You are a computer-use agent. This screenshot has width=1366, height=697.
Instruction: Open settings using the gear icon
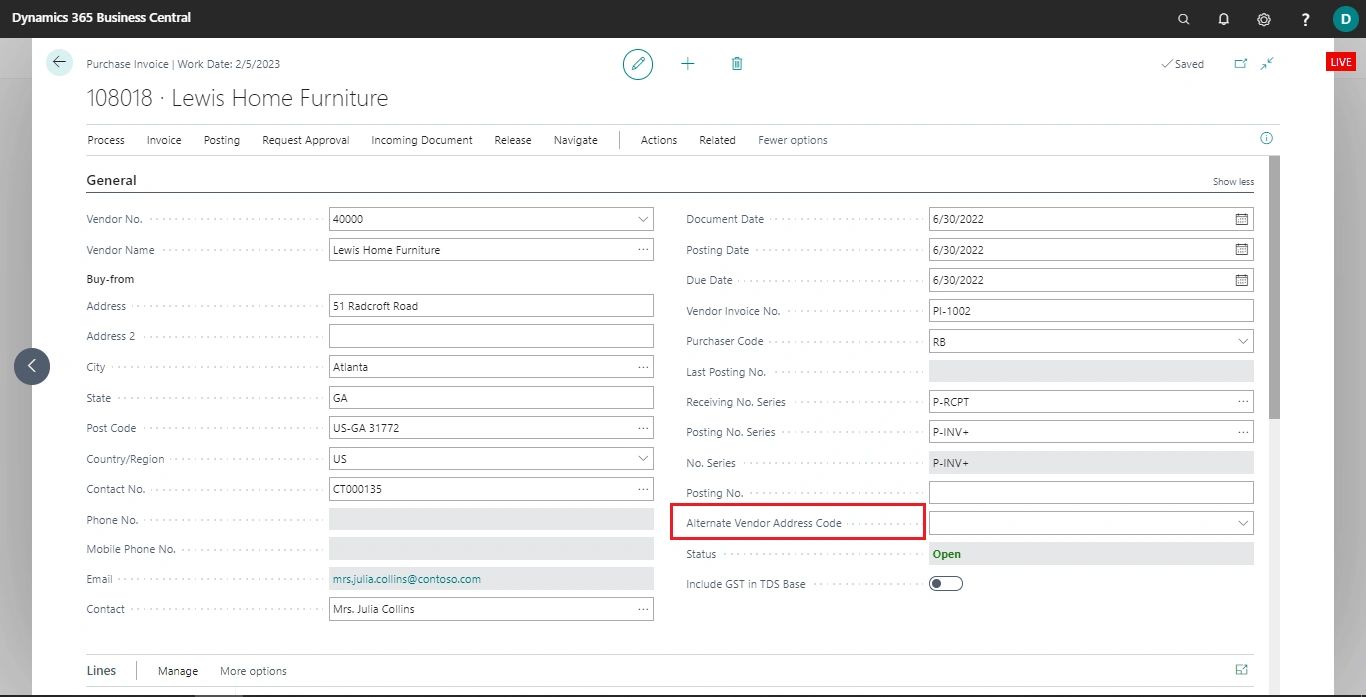click(1263, 19)
